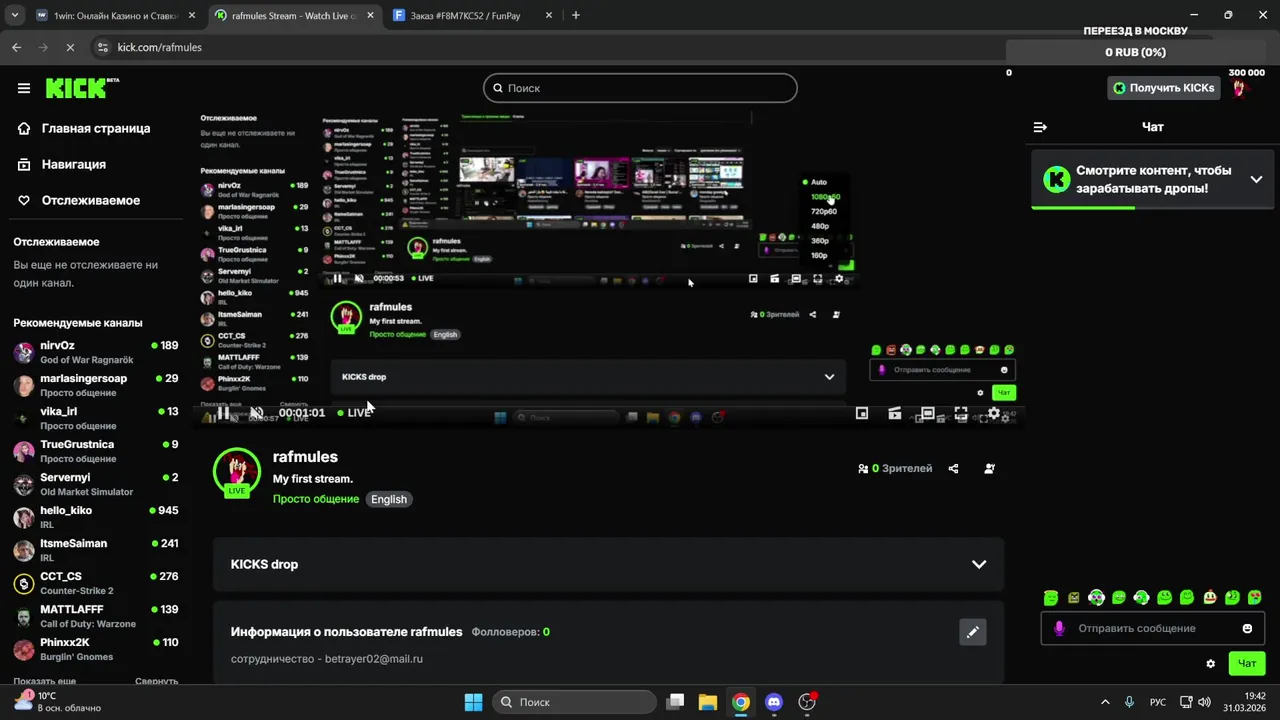Screen dimensions: 1280x720
Task: Send message with the green Чат button
Action: [x=1247, y=663]
